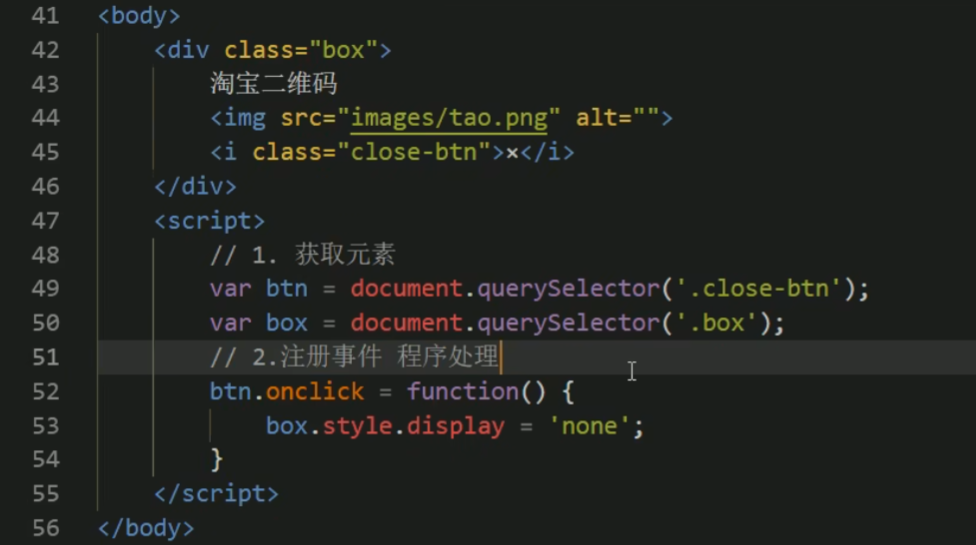Click the closing </body> tag
976x545 pixels.
146,528
